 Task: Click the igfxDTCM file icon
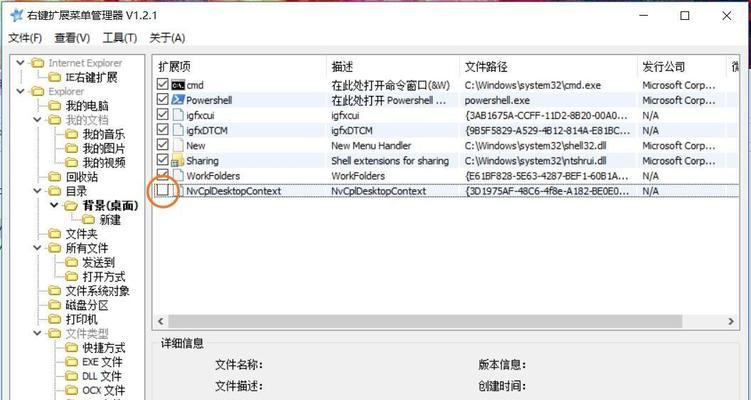point(178,130)
